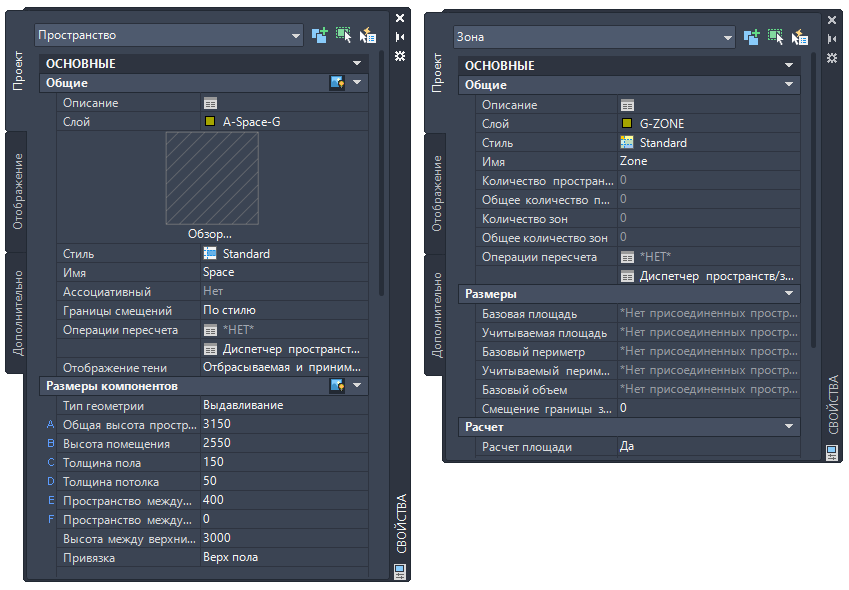Click bottom palette icon under СВОЙСТВА in Зона
Viewport: 849px width, 590px height.
(832, 453)
